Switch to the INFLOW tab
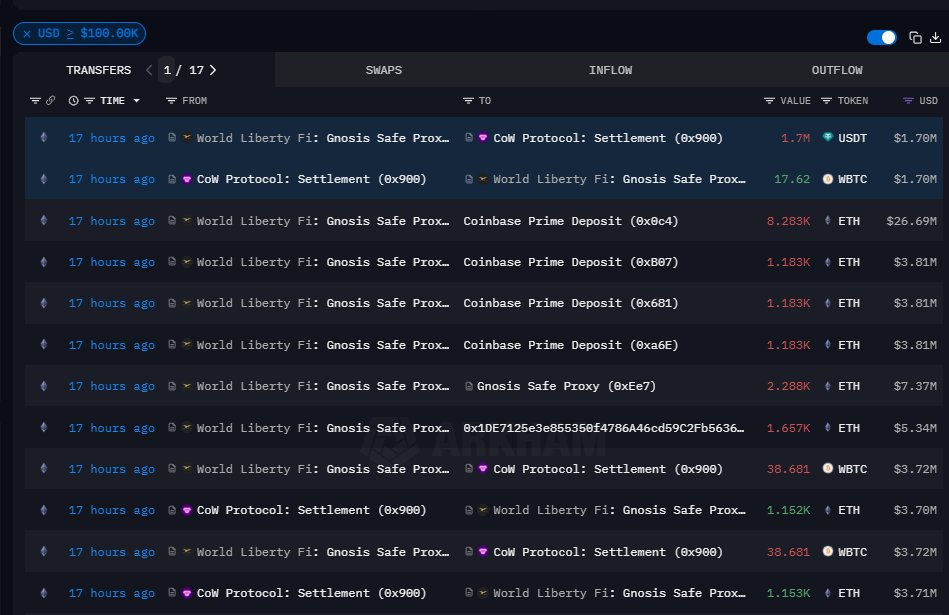This screenshot has height=615, width=949. point(610,70)
